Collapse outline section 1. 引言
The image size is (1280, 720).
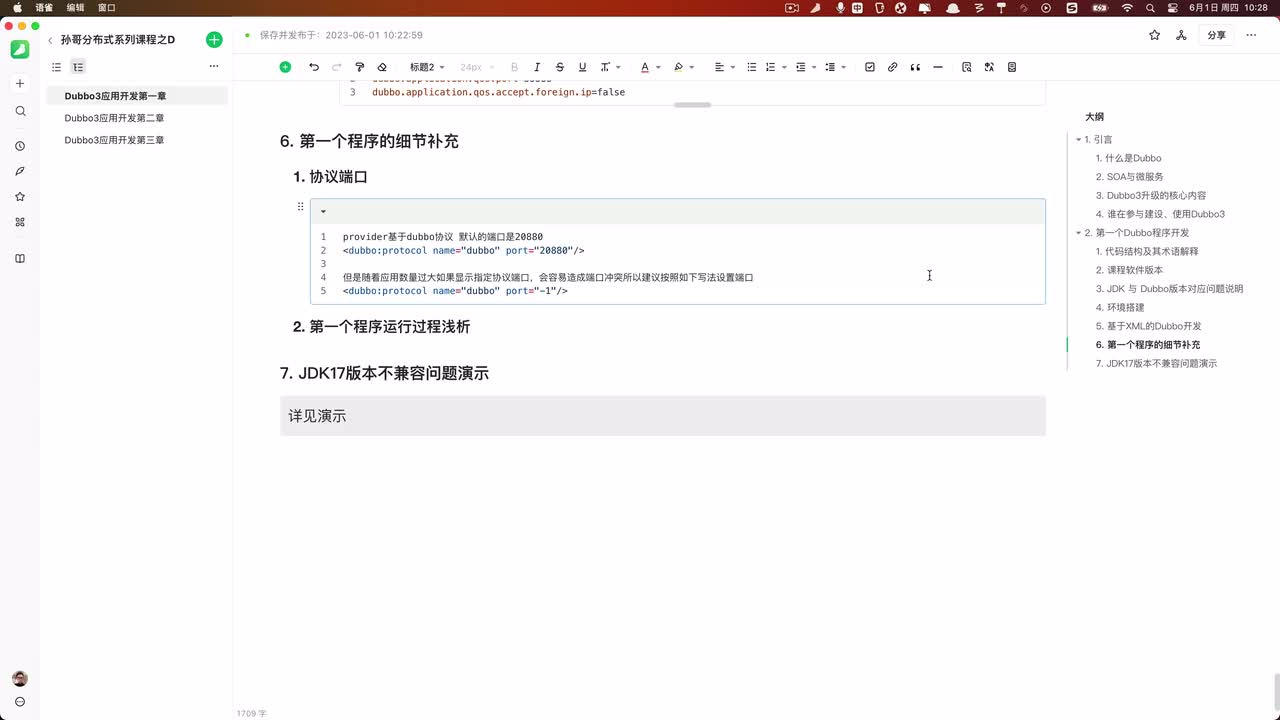coord(1079,140)
